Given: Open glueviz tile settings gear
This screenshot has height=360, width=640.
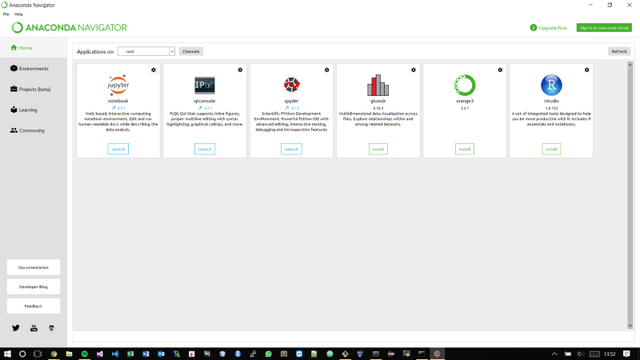Looking at the screenshot, I should point(413,70).
